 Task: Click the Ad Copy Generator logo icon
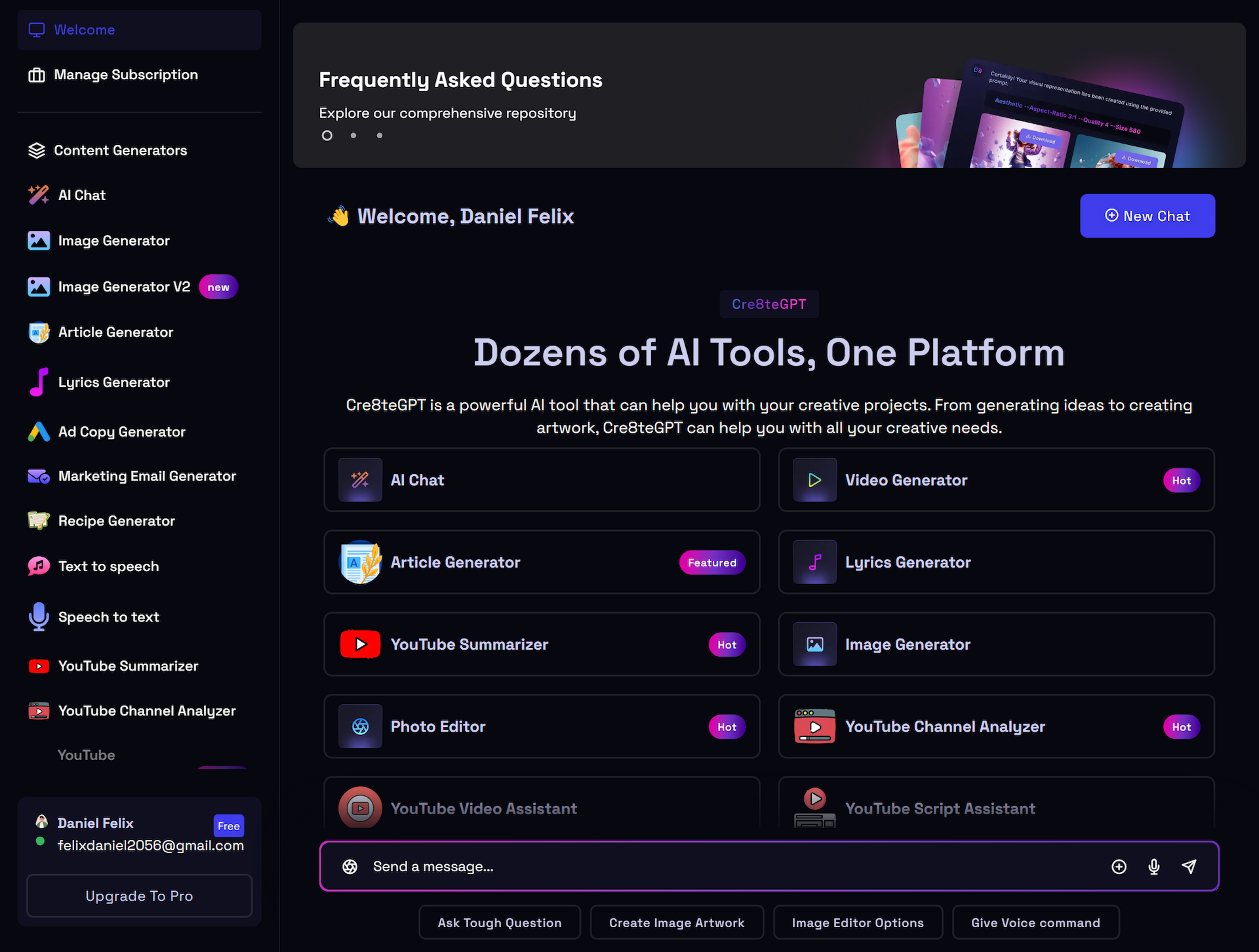(x=39, y=431)
